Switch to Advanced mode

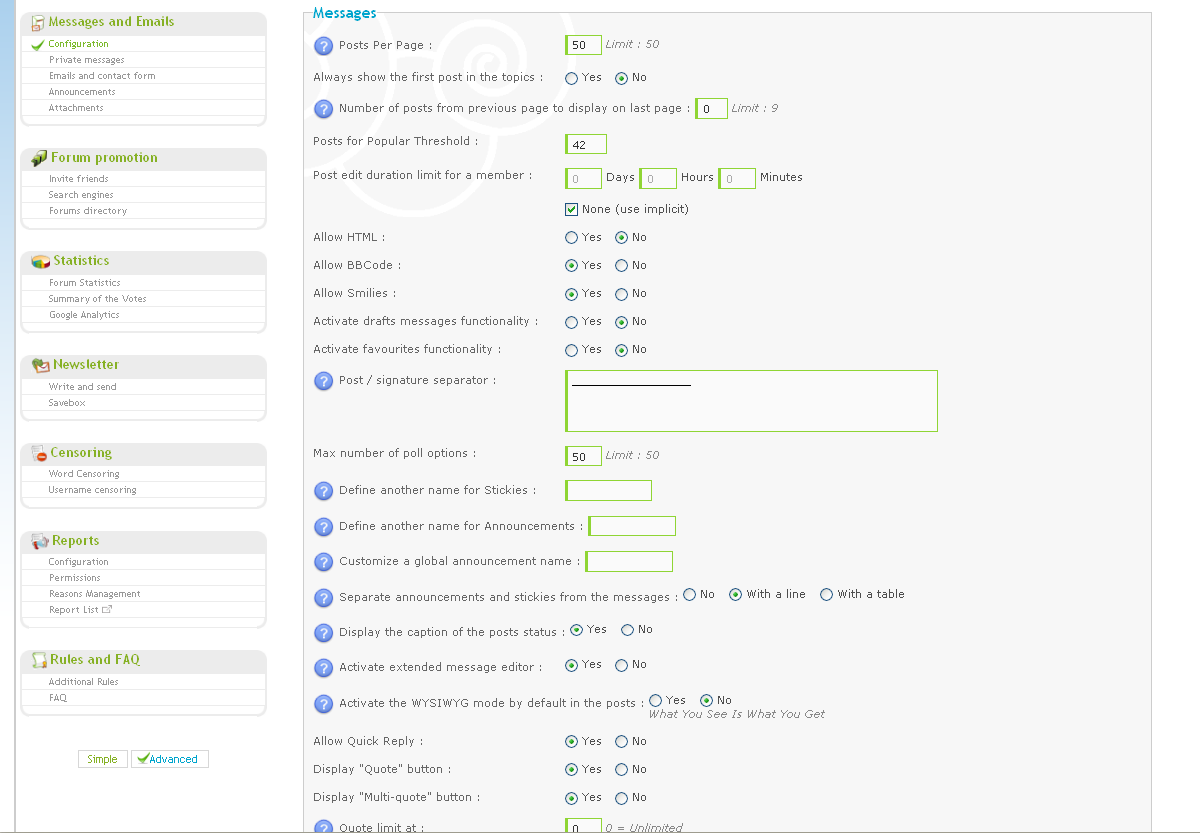pyautogui.click(x=170, y=759)
